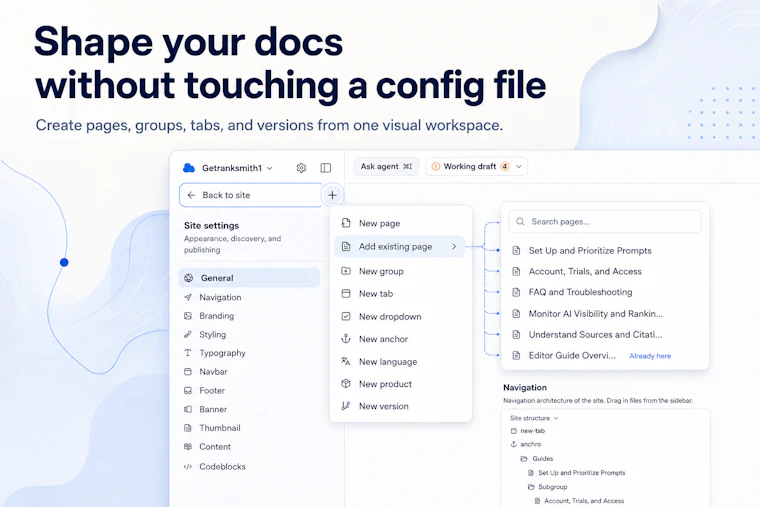Screen dimensions: 760x507
Task: Choose New version from the menu
Action: coord(400,406)
